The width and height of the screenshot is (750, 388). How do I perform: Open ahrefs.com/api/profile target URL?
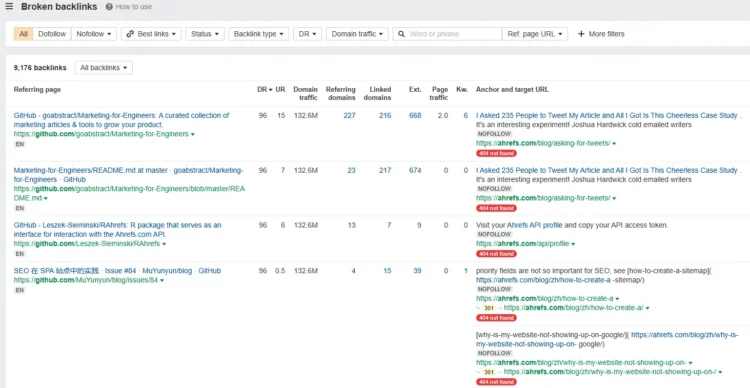click(522, 244)
